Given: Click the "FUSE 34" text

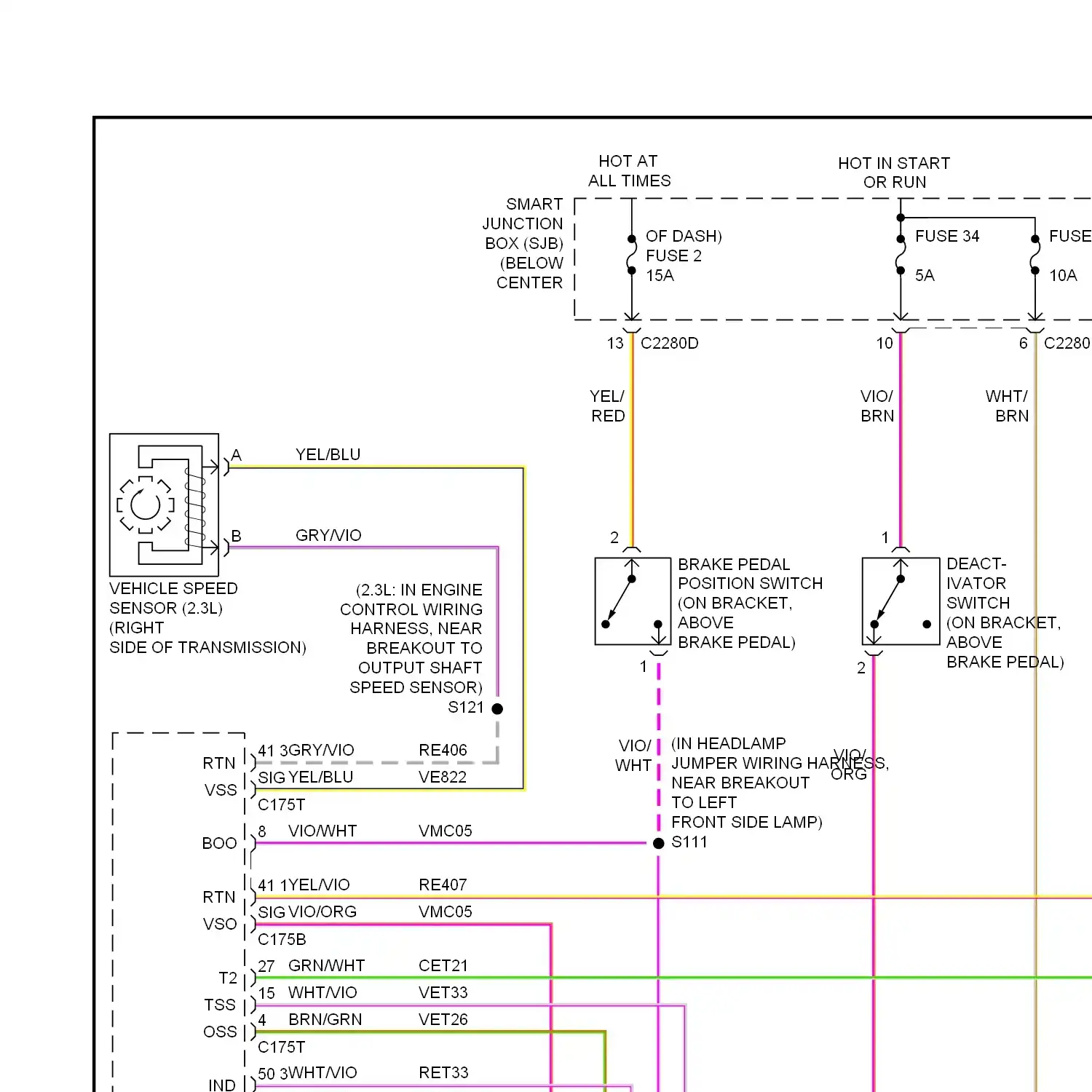Looking at the screenshot, I should [947, 236].
